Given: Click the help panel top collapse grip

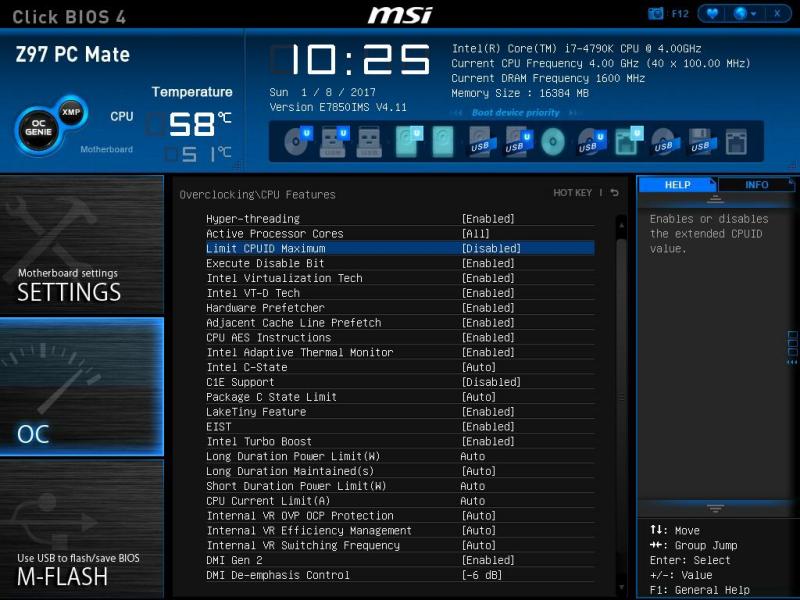Looking at the screenshot, I should (x=715, y=199).
